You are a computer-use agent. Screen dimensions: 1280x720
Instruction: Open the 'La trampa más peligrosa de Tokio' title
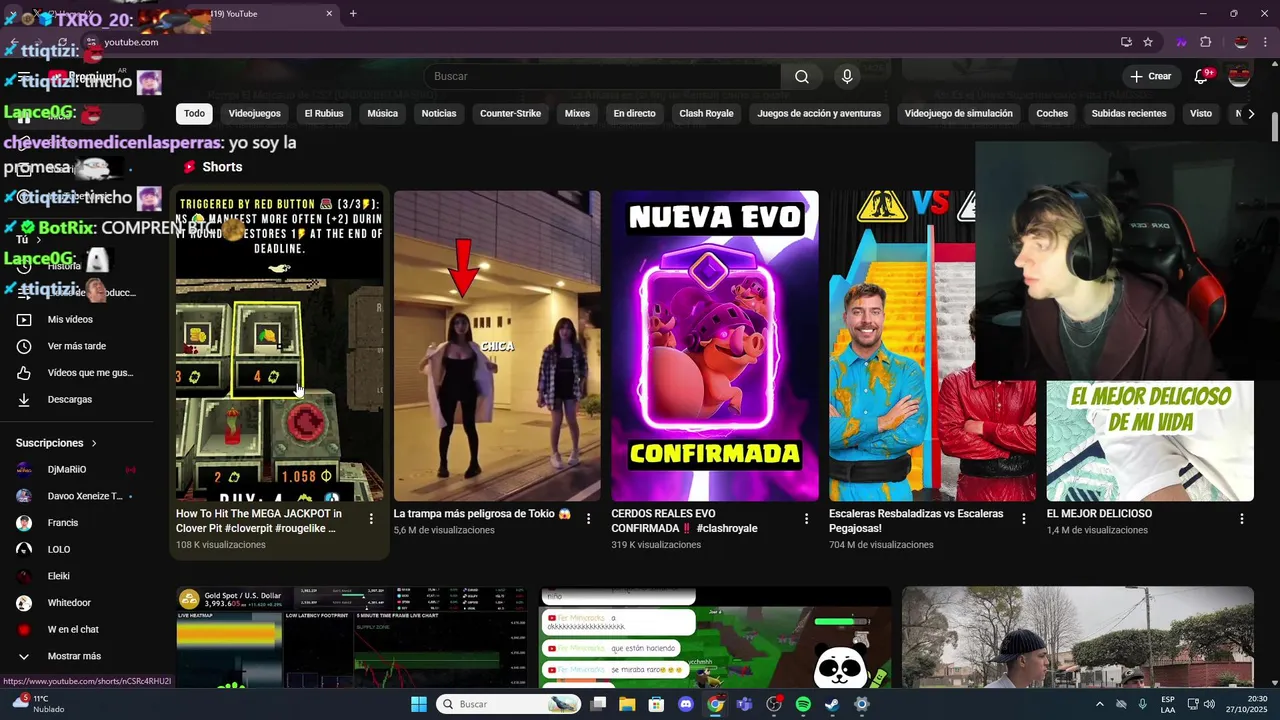click(x=482, y=514)
